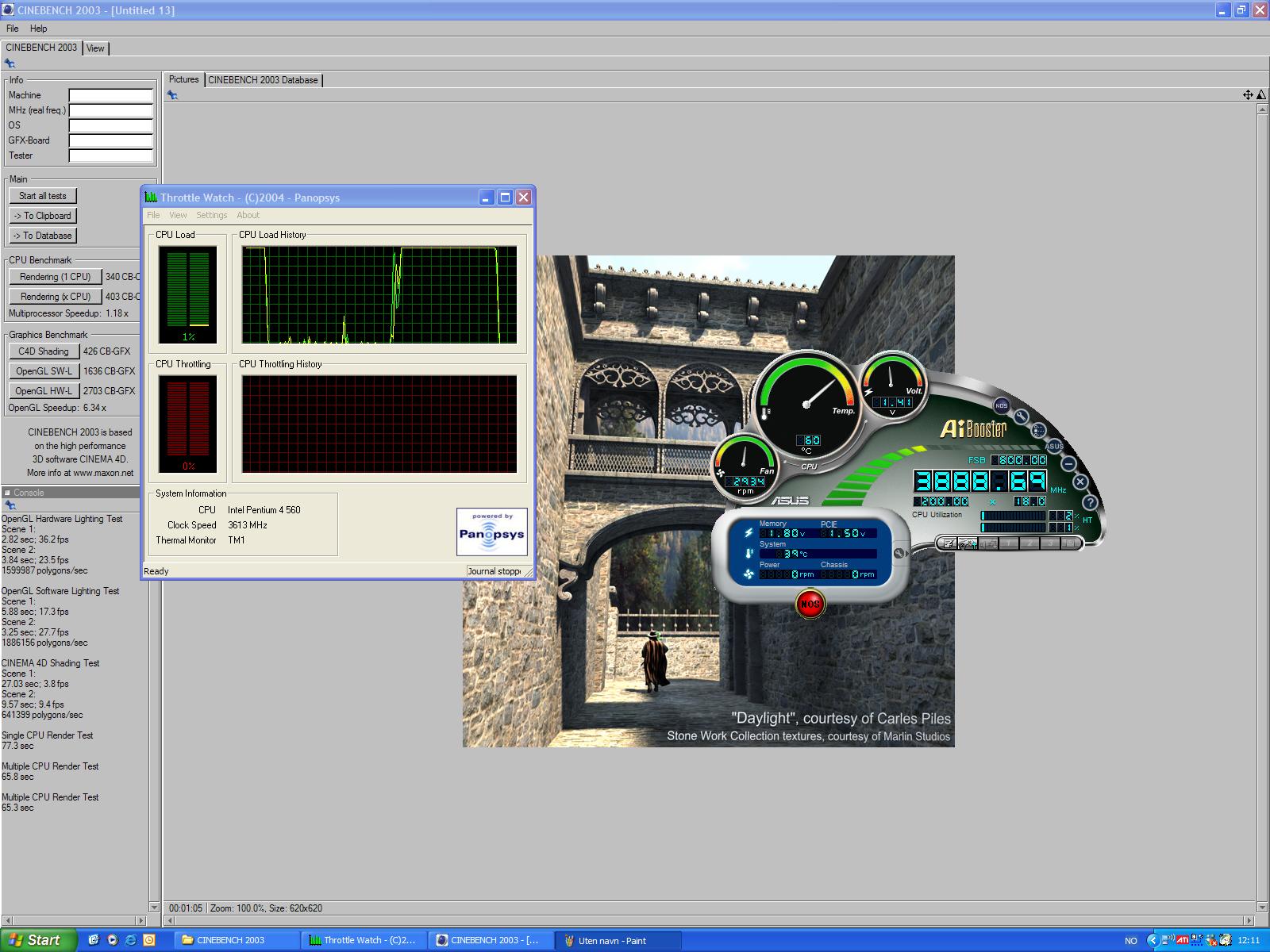Viewport: 1270px width, 952px height.
Task: Click the move-view cross arrows icon
Action: 1248,95
